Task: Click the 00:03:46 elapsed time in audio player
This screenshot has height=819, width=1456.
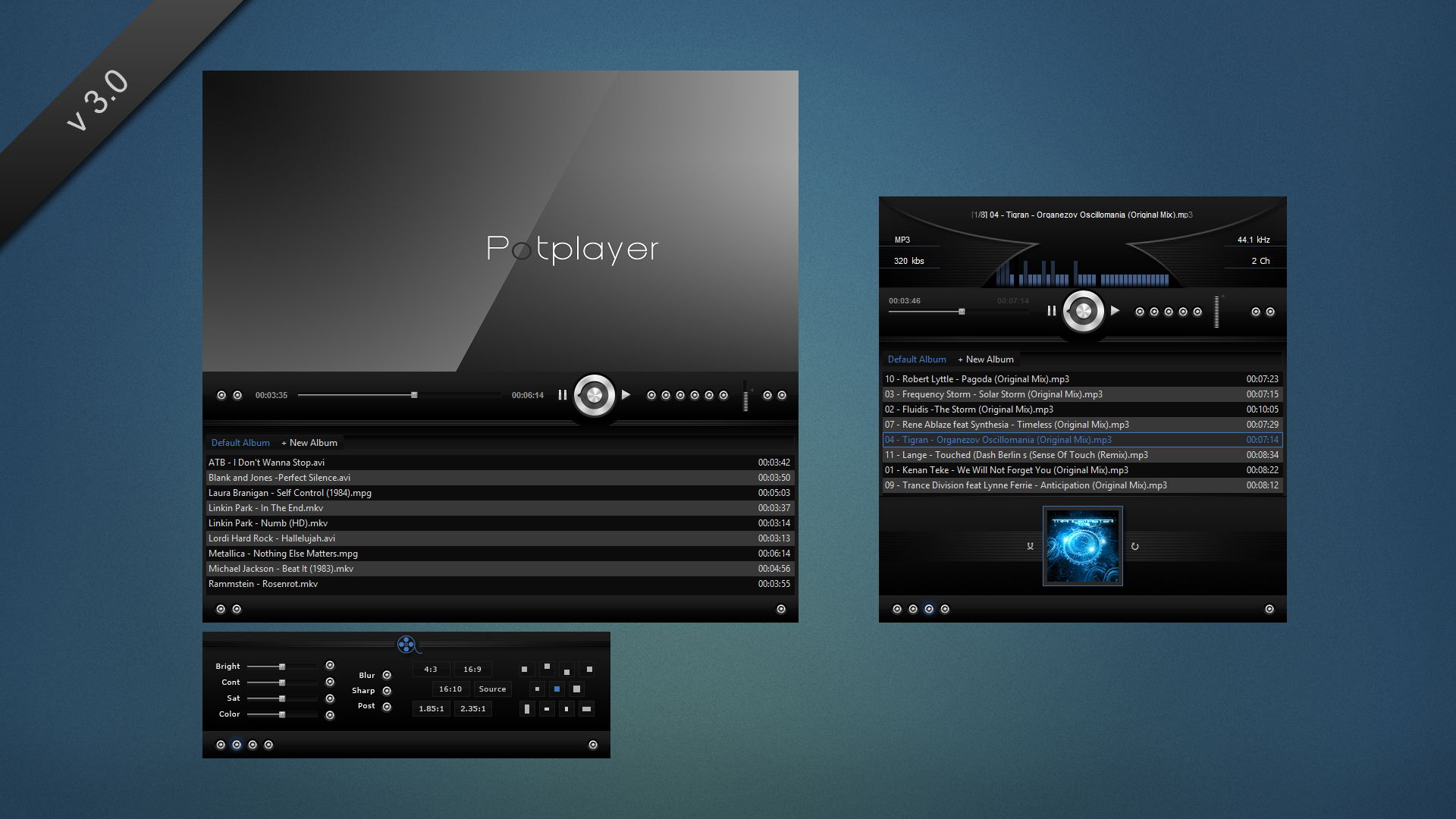Action: click(x=905, y=301)
